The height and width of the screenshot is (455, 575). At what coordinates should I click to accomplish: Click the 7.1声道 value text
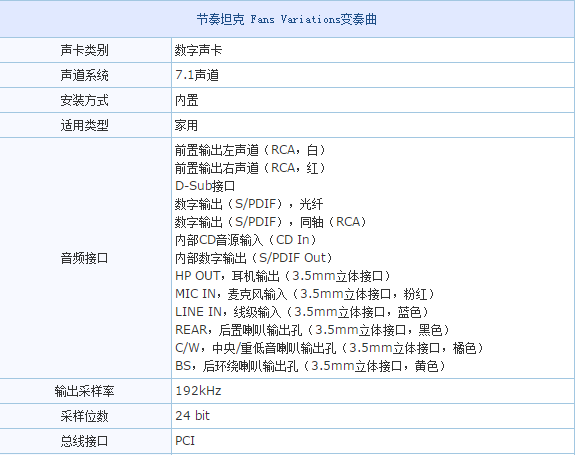(197, 75)
